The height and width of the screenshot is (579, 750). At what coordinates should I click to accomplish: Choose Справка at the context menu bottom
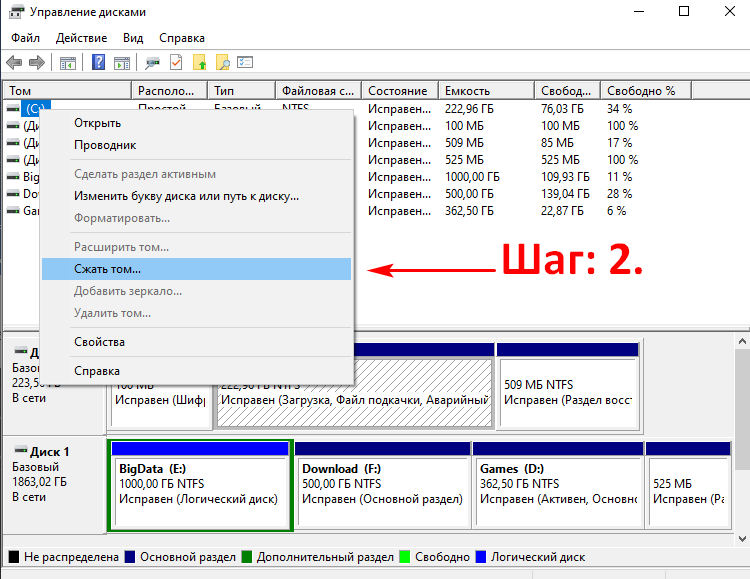coord(196,371)
